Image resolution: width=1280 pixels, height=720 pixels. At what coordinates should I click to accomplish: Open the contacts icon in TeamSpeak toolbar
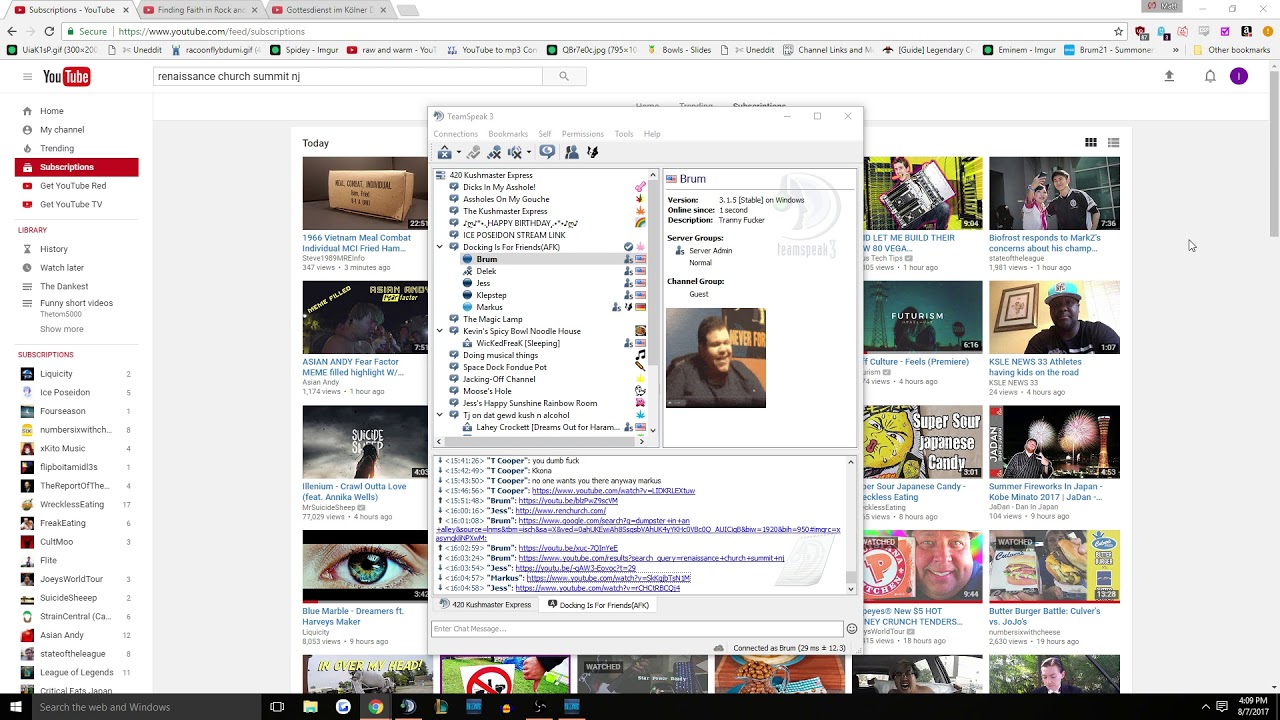click(571, 152)
